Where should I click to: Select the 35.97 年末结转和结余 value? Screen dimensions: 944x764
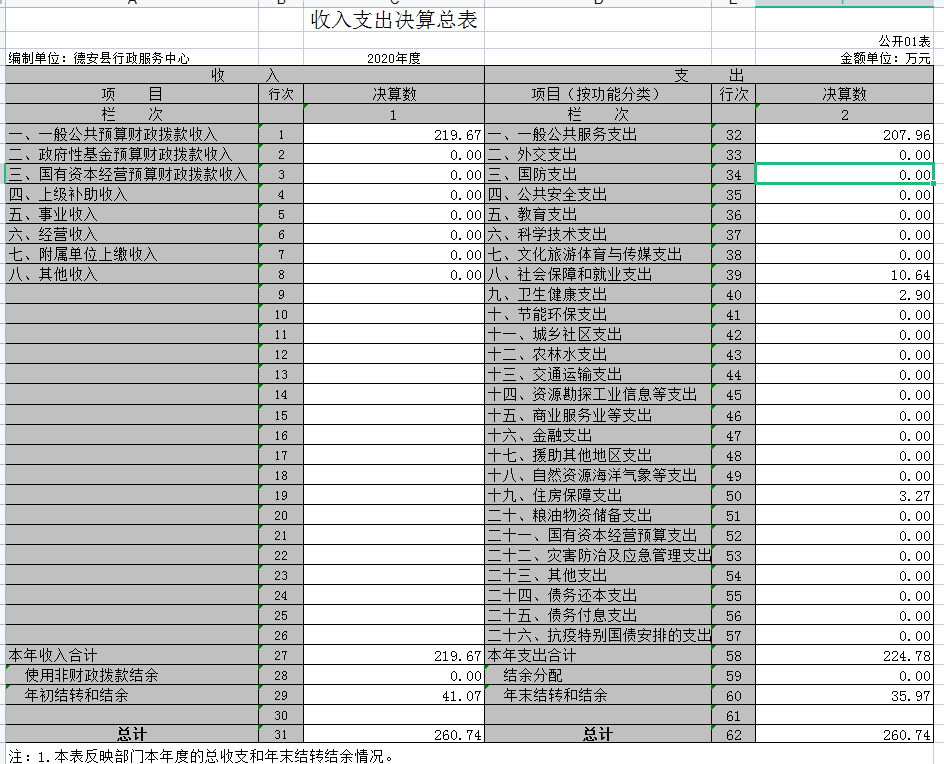(844, 695)
